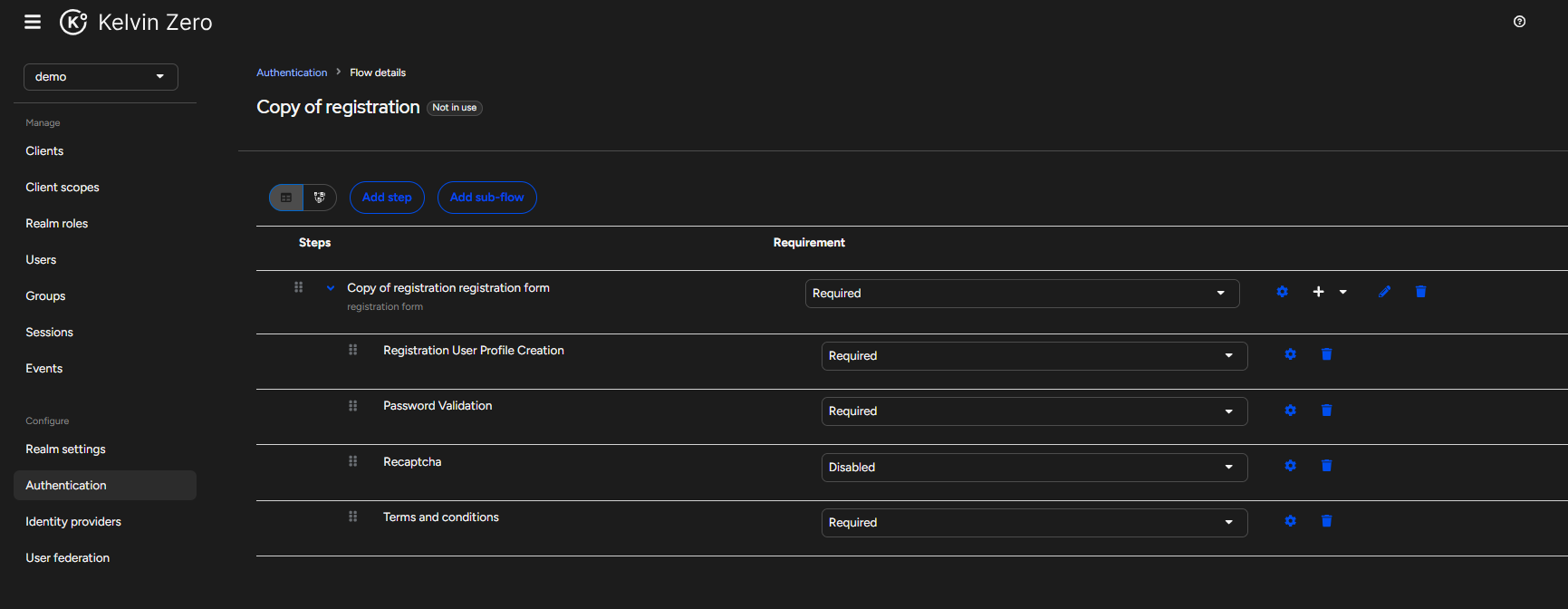Open Password Validation requirement dropdown
Viewport: 1568px width, 609px height.
[x=1034, y=411]
